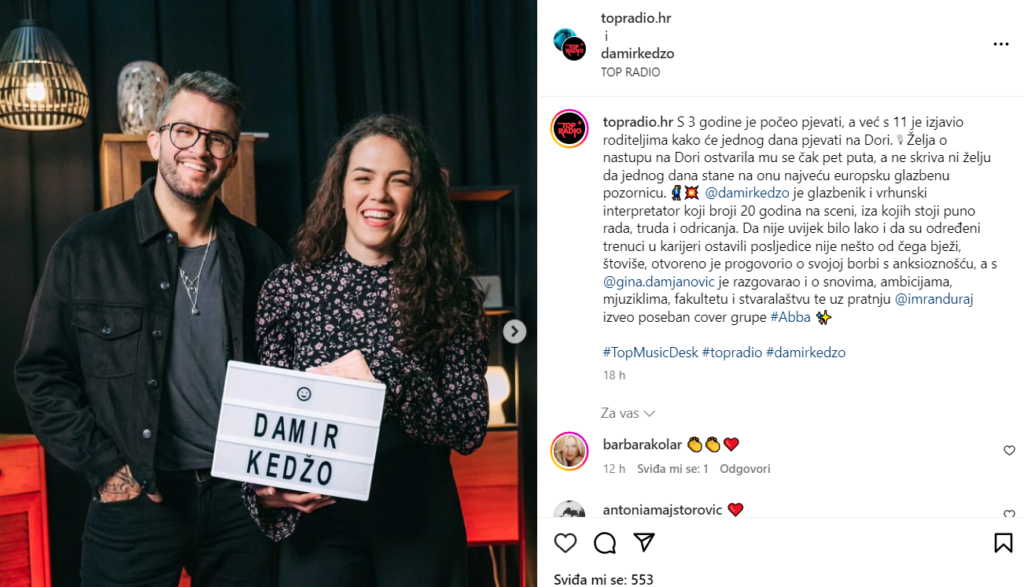Like the post with the heart icon
The image size is (1024, 587).
tap(566, 543)
